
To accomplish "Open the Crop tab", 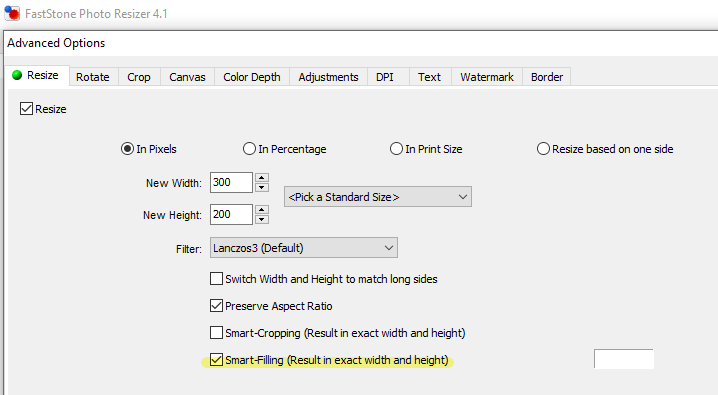I will (x=139, y=77).
